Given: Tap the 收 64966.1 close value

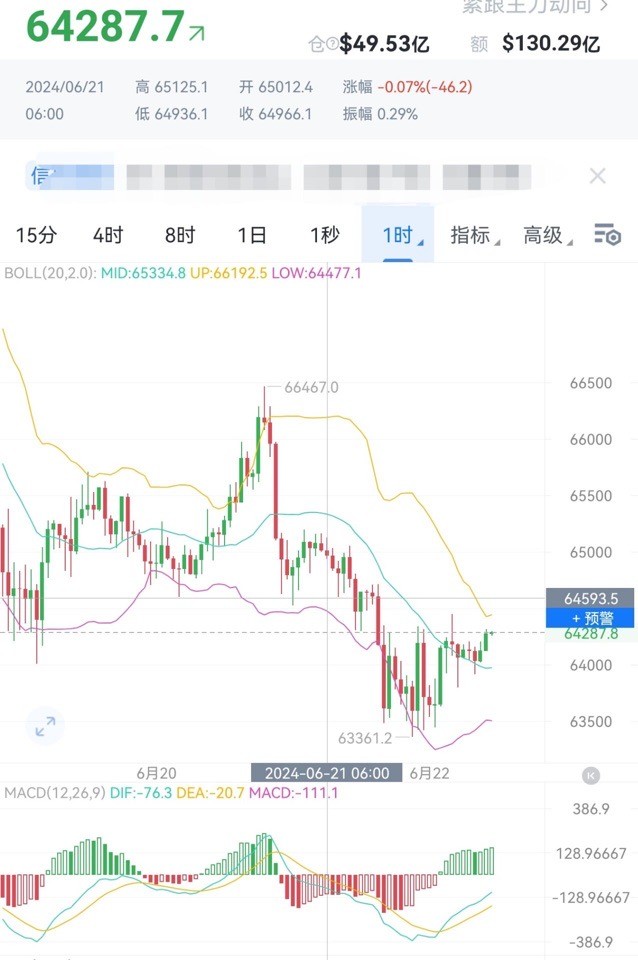Looking at the screenshot, I should tap(276, 114).
